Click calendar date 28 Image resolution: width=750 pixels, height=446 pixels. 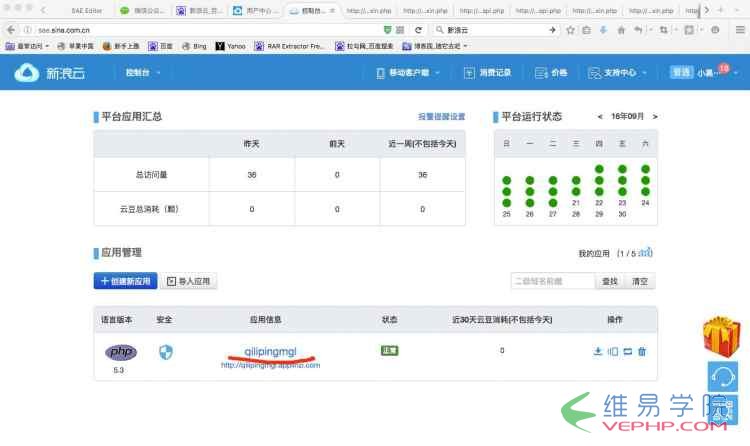[576, 214]
